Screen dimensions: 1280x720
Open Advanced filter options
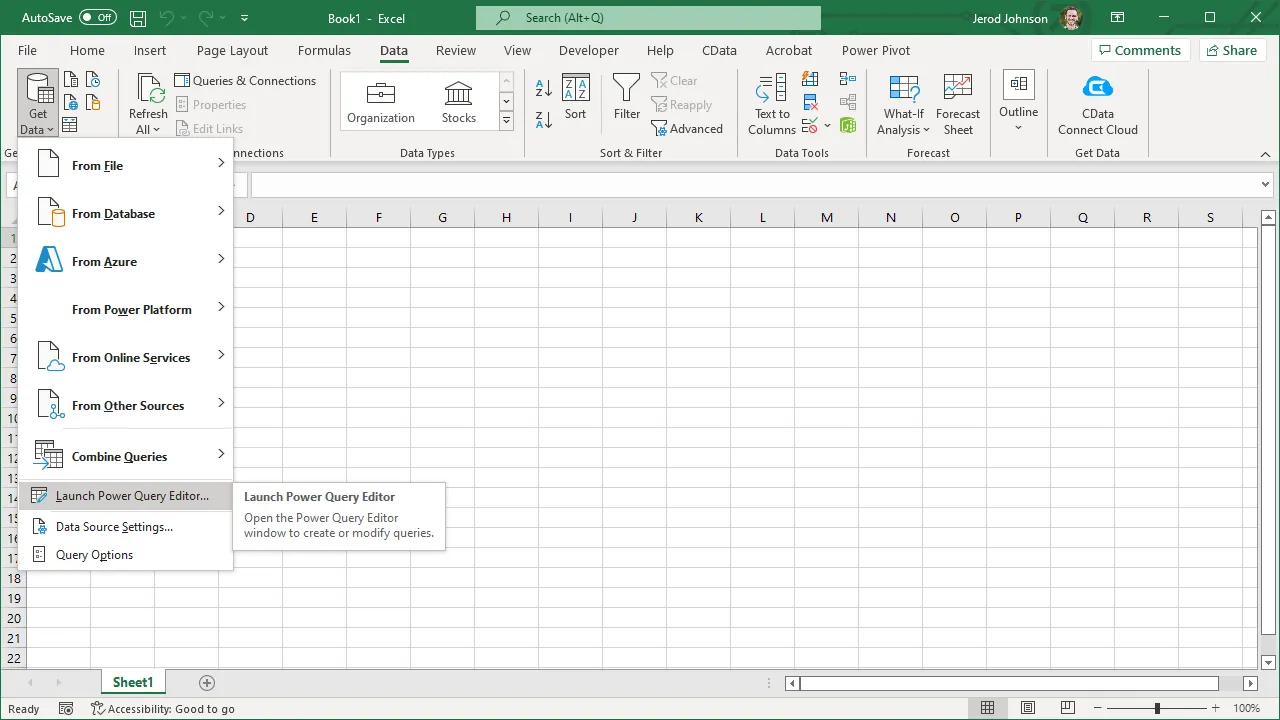point(687,129)
